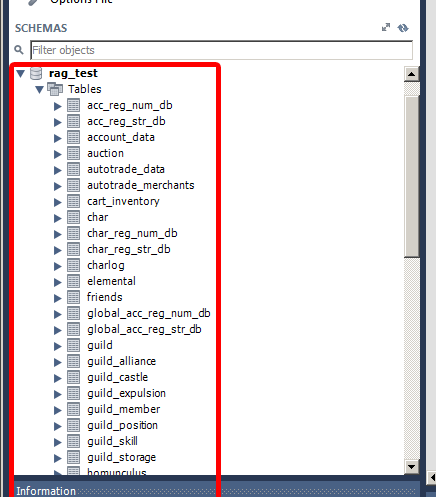Screen dimensions: 436x497
Task: Select the charlog table name
Action: (x=106, y=265)
